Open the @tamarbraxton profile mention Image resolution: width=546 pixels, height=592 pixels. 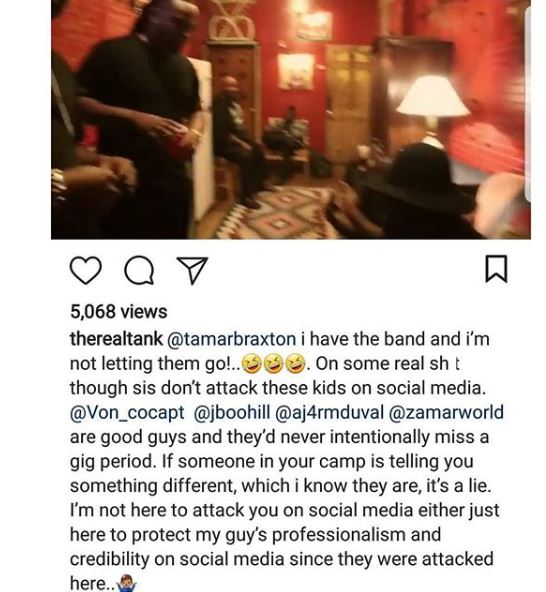pos(231,339)
